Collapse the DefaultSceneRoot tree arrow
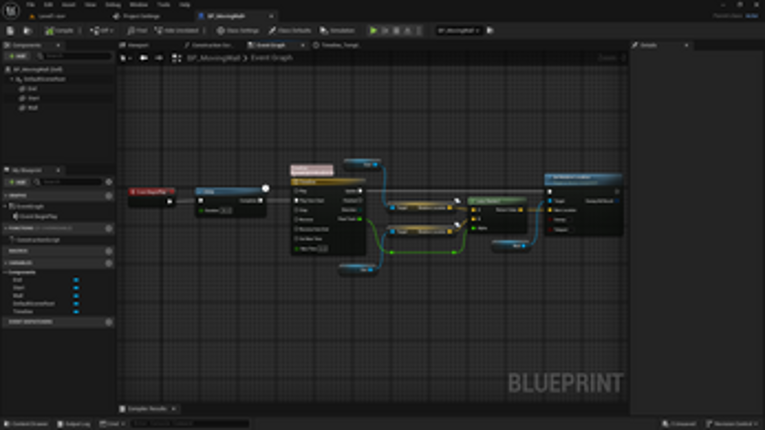This screenshot has height=430, width=765. tap(12, 79)
